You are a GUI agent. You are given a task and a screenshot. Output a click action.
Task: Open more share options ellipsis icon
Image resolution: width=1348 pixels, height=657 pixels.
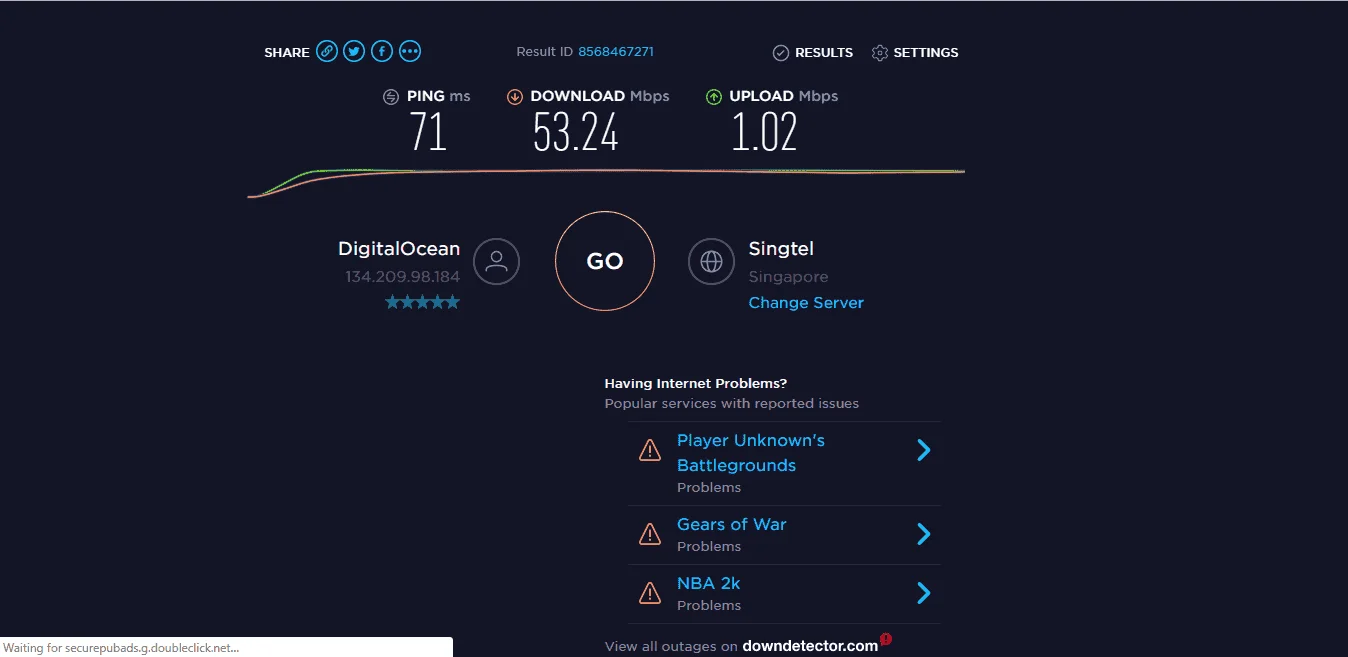pos(410,52)
